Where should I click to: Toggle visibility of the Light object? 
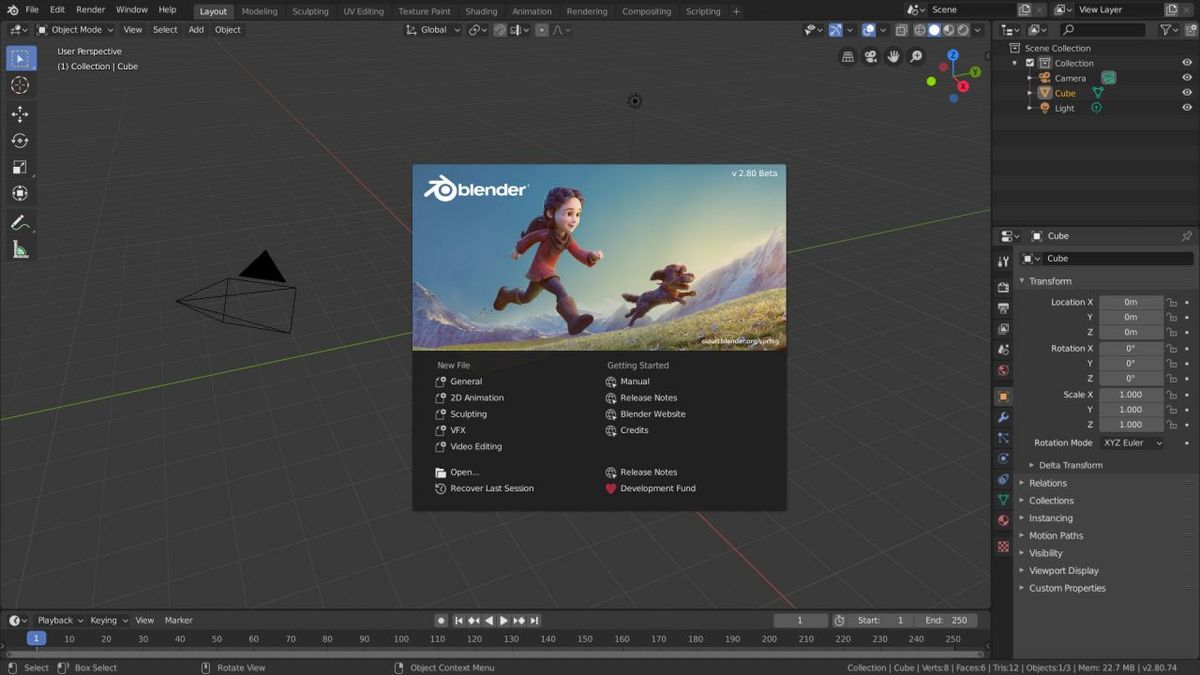pos(1186,107)
